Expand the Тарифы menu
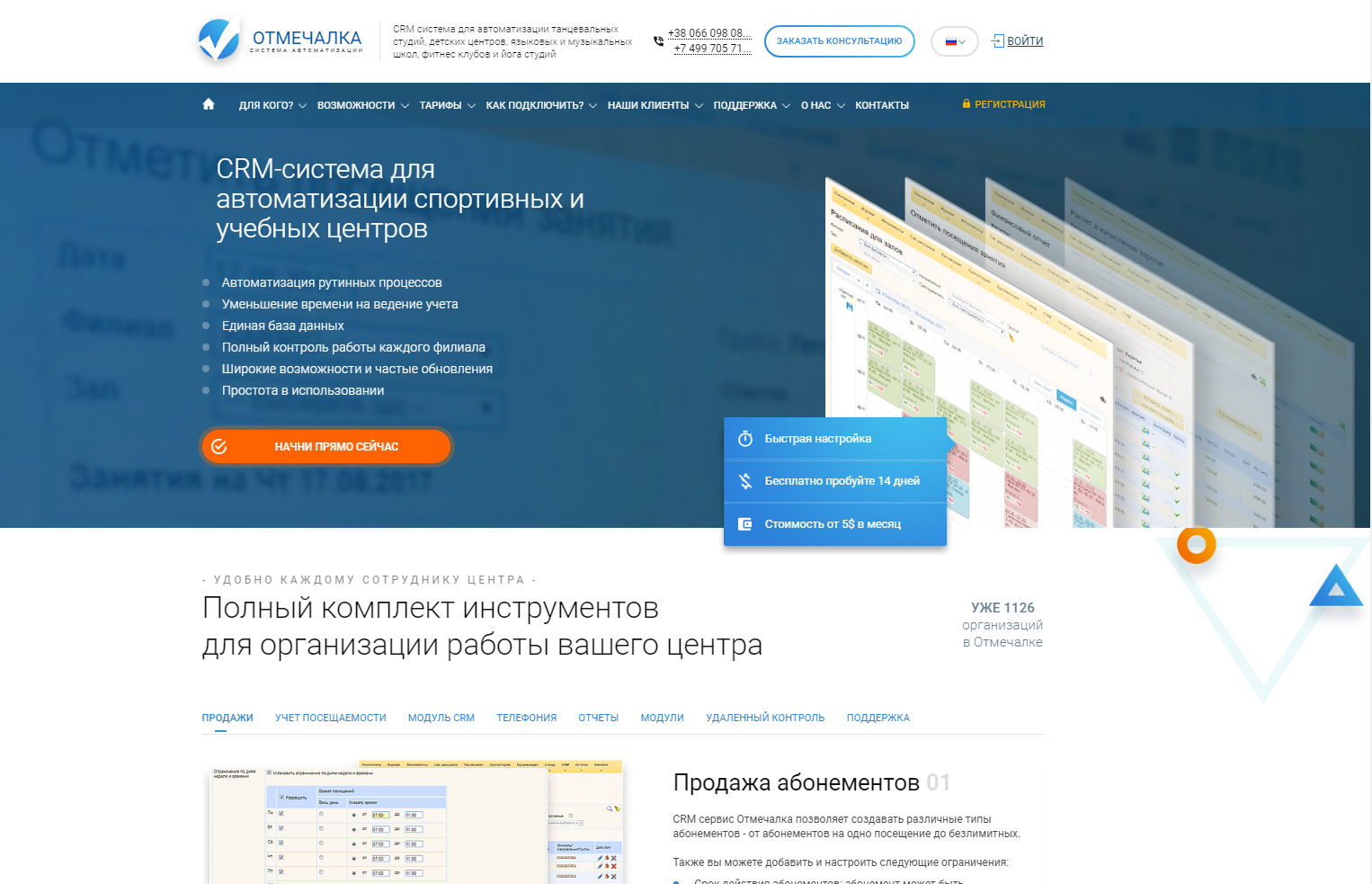This screenshot has height=884, width=1372. (447, 105)
